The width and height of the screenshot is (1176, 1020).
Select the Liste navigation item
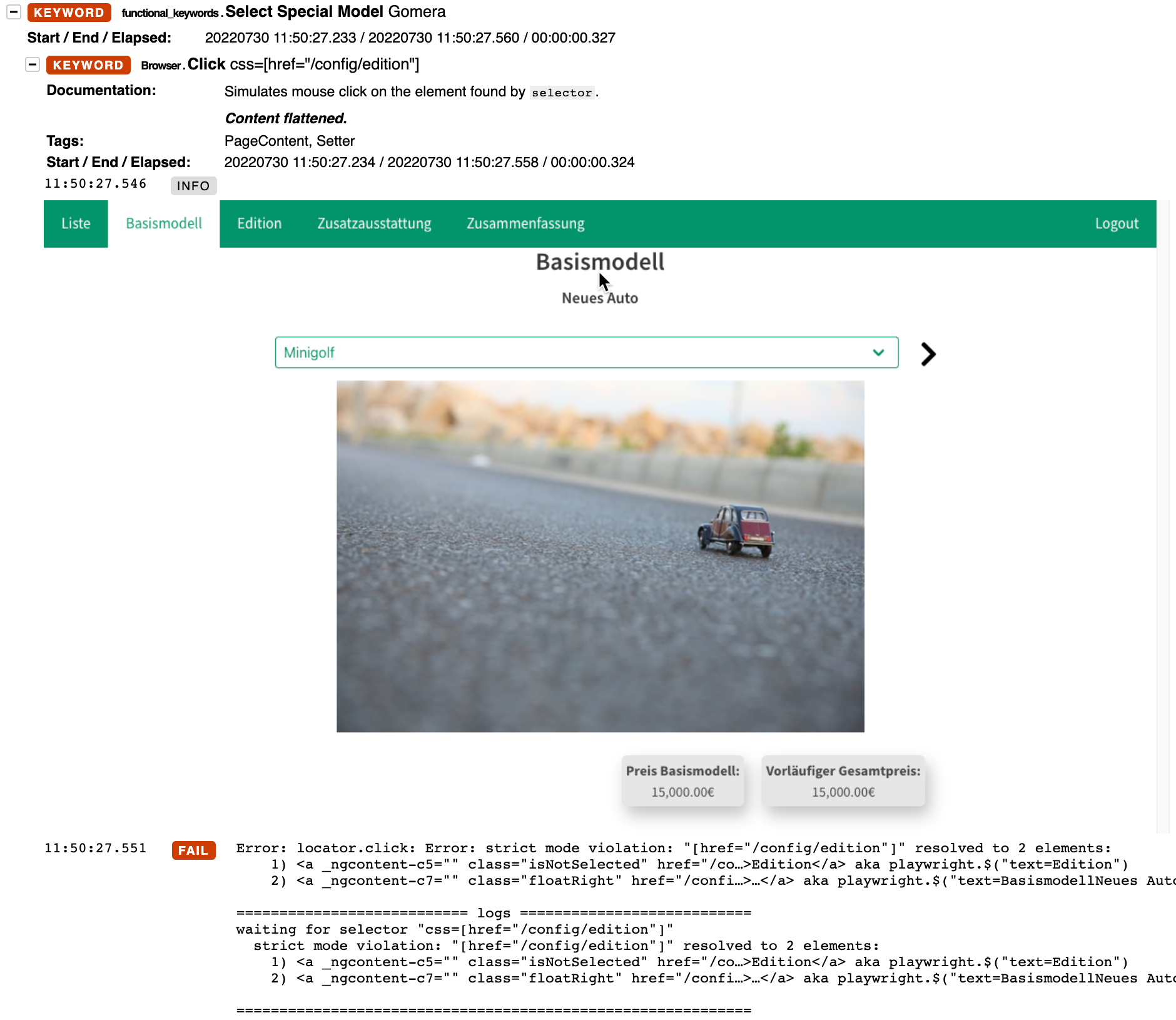point(75,223)
